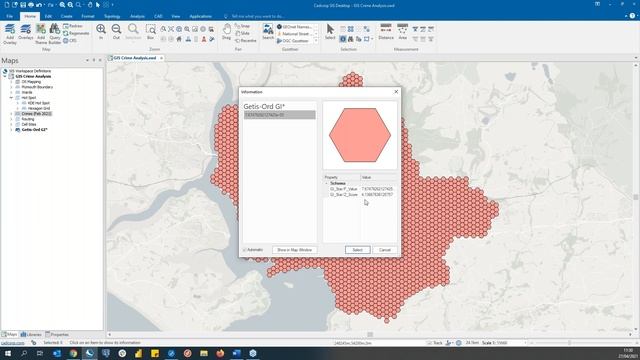Open the CRS setting in the Map group
The width and height of the screenshot is (640, 360).
(70, 40)
